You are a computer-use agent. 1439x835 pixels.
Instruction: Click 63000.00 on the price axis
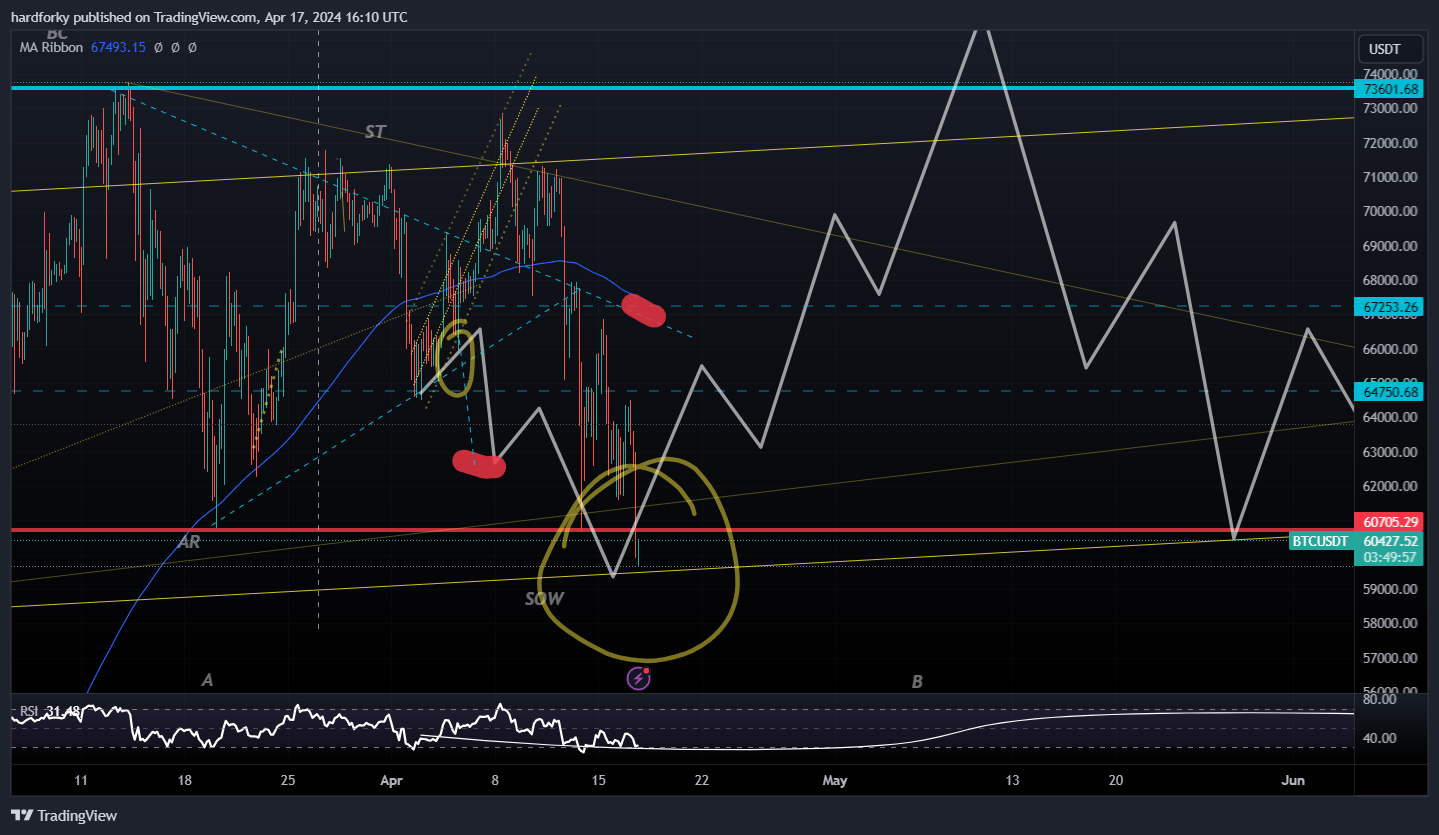pyautogui.click(x=1389, y=452)
